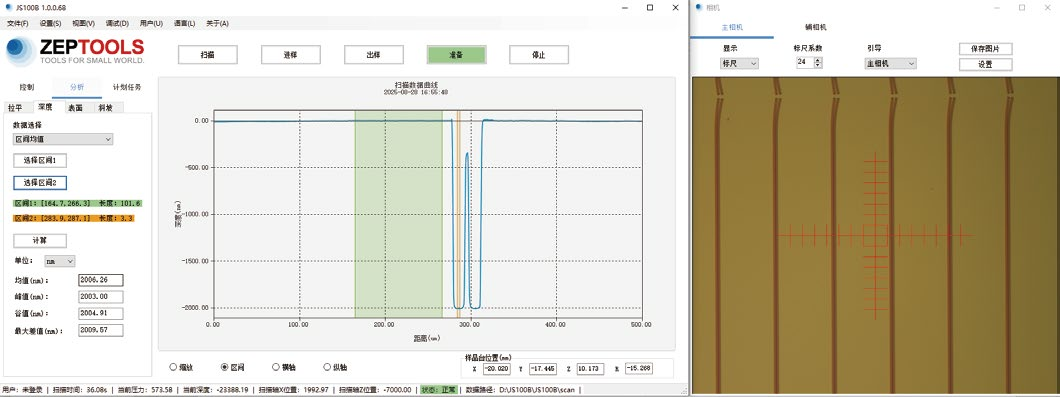Click the 进样 button
1060x397 pixels.
pyautogui.click(x=291, y=55)
